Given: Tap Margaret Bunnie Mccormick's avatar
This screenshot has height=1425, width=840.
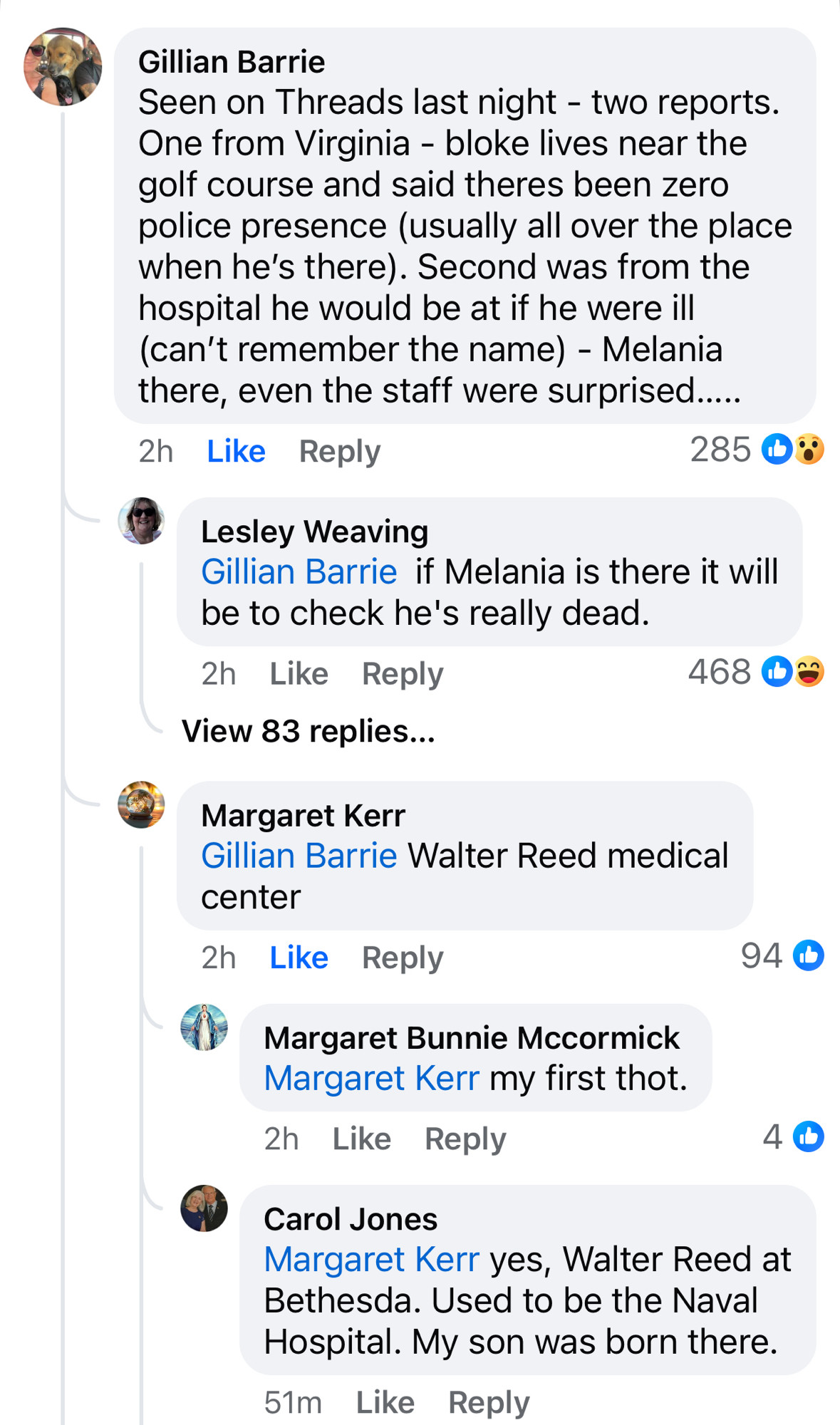Looking at the screenshot, I should tap(204, 1027).
